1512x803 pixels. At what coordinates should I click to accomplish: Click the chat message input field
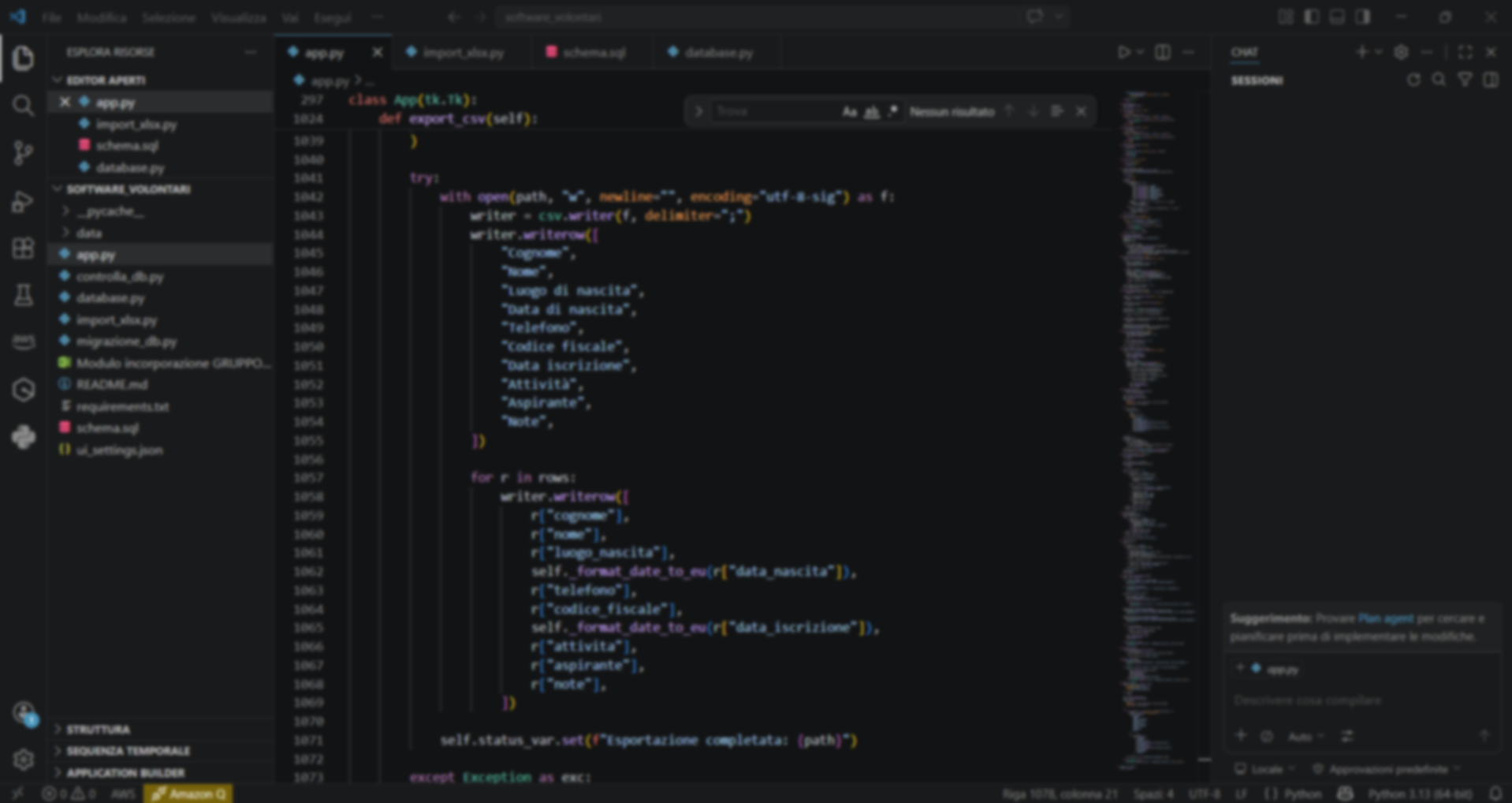click(x=1362, y=700)
